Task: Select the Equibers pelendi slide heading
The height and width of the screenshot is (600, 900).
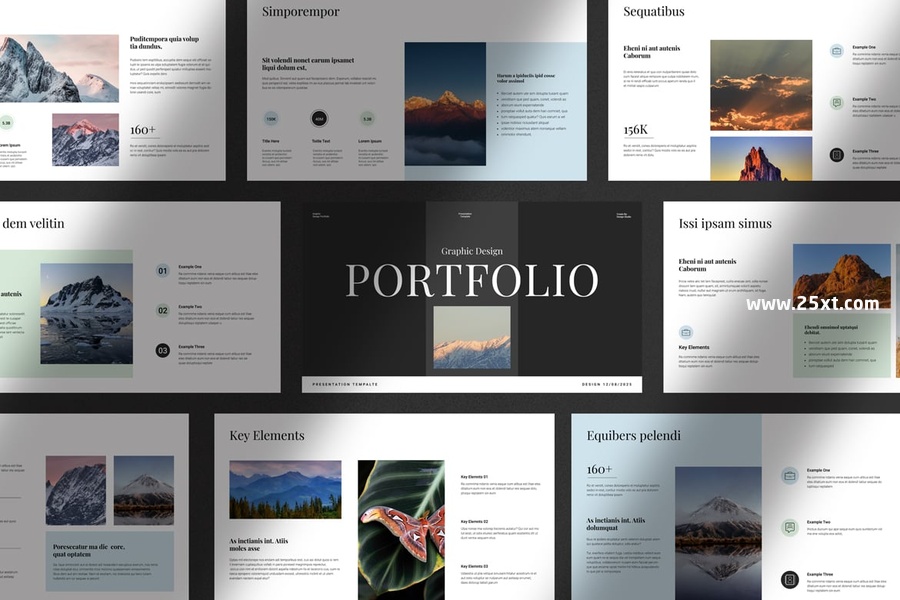Action: [x=634, y=436]
